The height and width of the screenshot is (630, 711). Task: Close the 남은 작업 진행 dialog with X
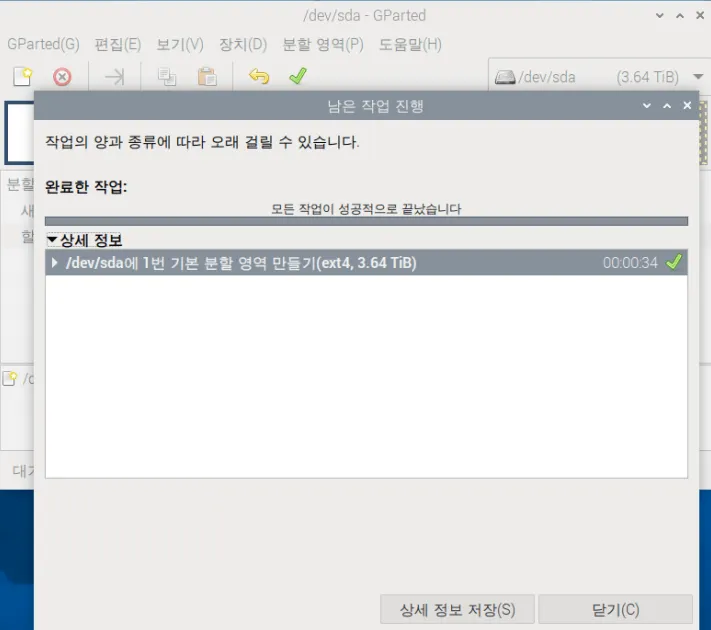(x=687, y=105)
